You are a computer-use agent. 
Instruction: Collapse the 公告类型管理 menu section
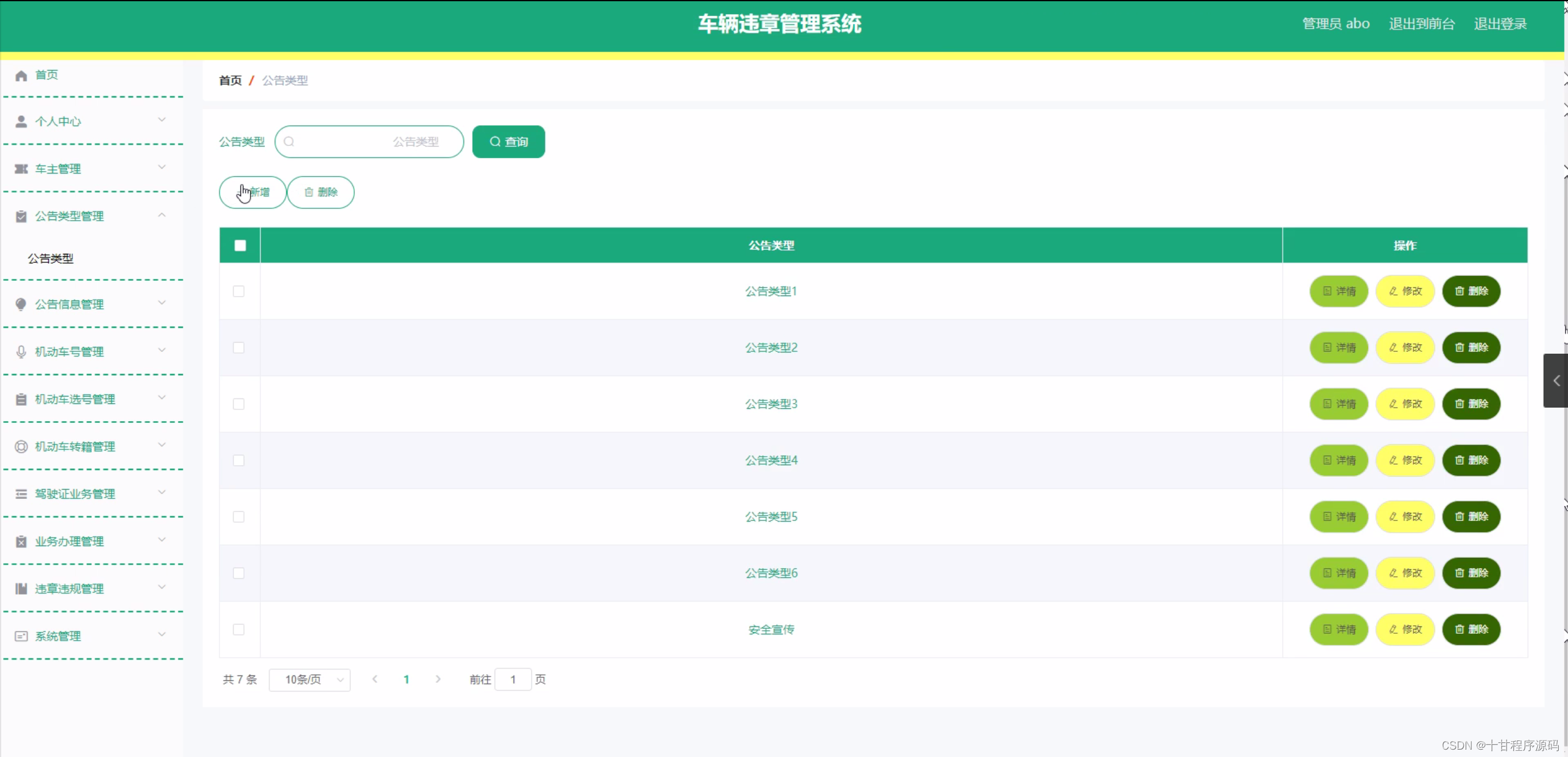tap(162, 215)
